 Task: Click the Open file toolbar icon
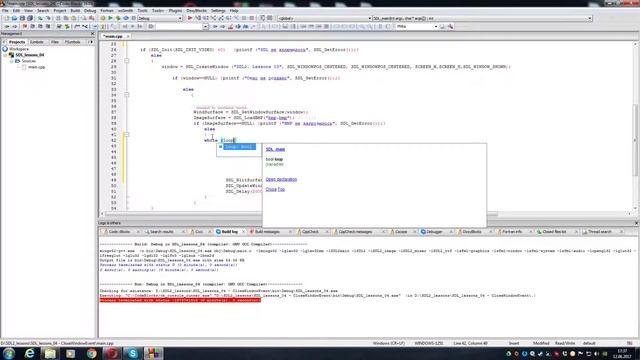[x=14, y=18]
